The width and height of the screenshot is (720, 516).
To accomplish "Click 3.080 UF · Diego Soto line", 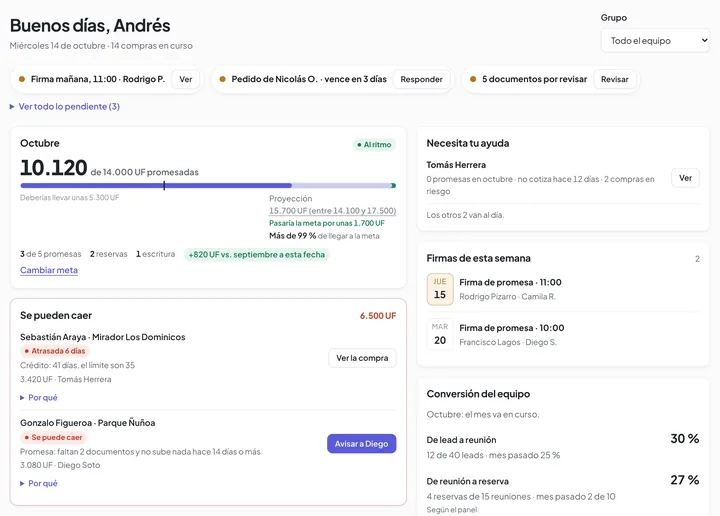I will click(x=60, y=465).
